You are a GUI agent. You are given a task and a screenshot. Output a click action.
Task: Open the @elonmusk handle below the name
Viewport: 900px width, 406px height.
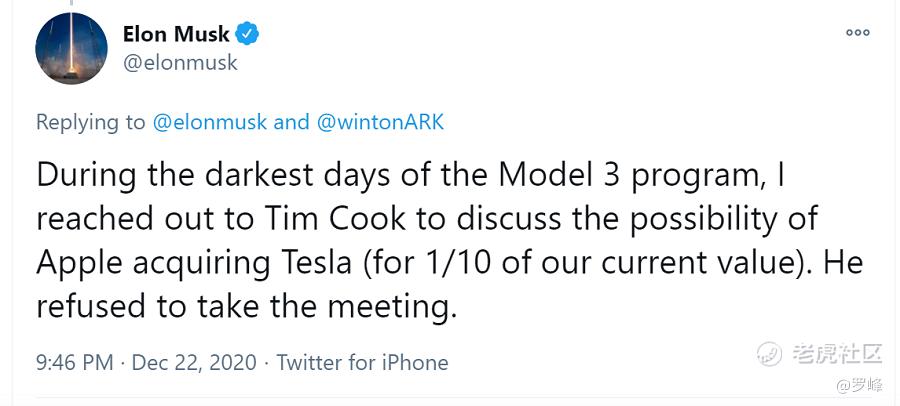point(180,62)
